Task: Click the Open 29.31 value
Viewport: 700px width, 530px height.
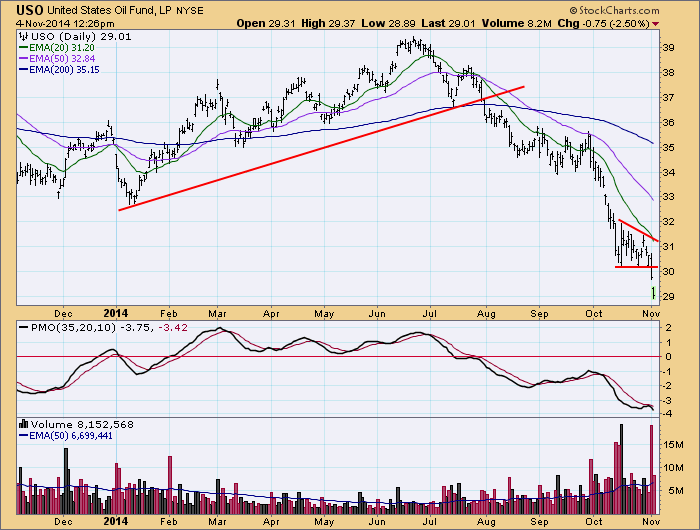Action: click(x=266, y=23)
